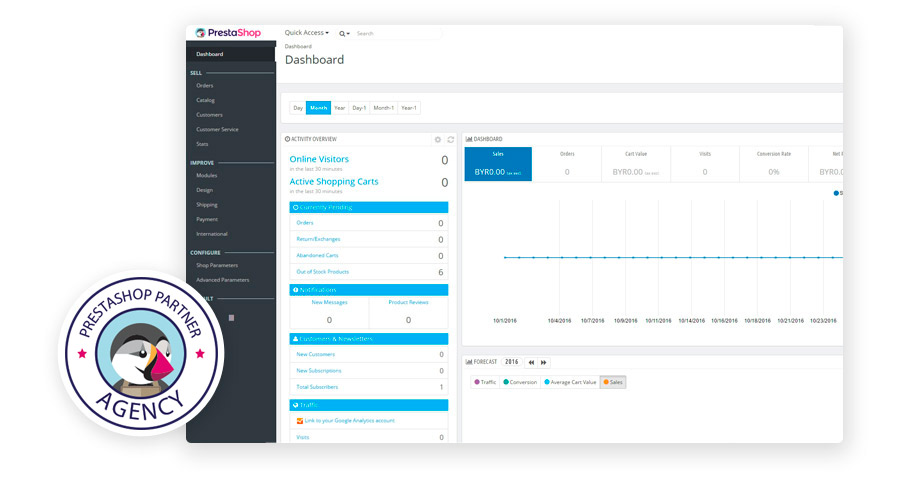Select the Month date range
This screenshot has width=899, height=477.
click(318, 108)
